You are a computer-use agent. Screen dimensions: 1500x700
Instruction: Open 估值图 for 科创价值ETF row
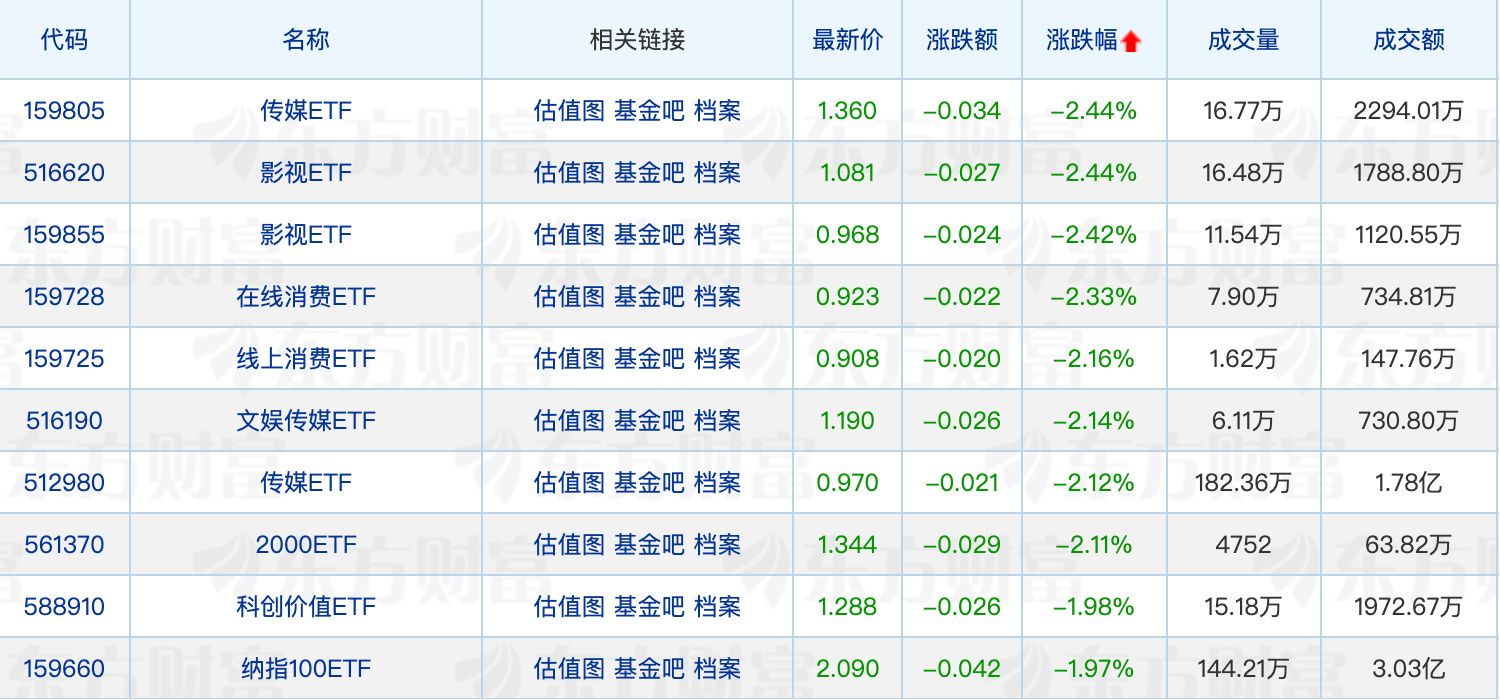569,607
